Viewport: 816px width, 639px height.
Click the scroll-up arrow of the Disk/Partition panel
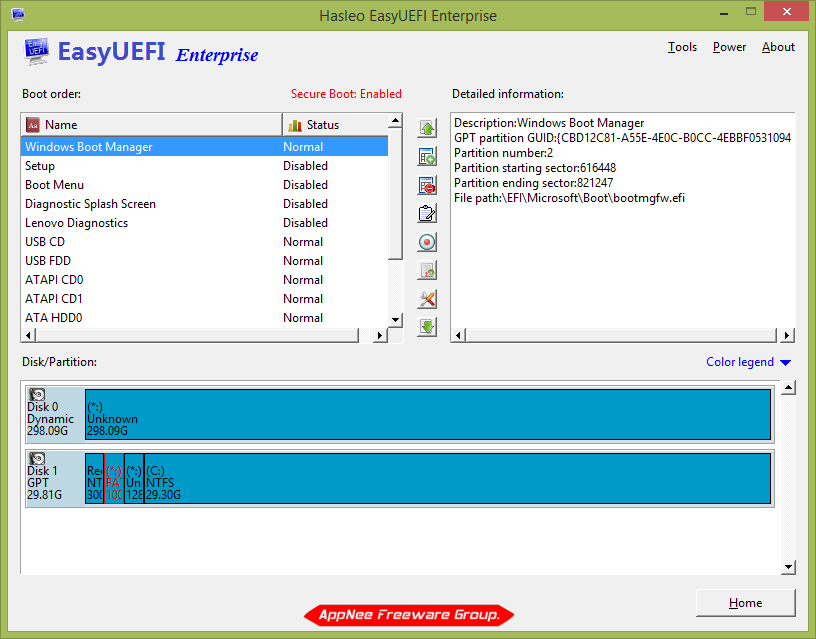[788, 388]
